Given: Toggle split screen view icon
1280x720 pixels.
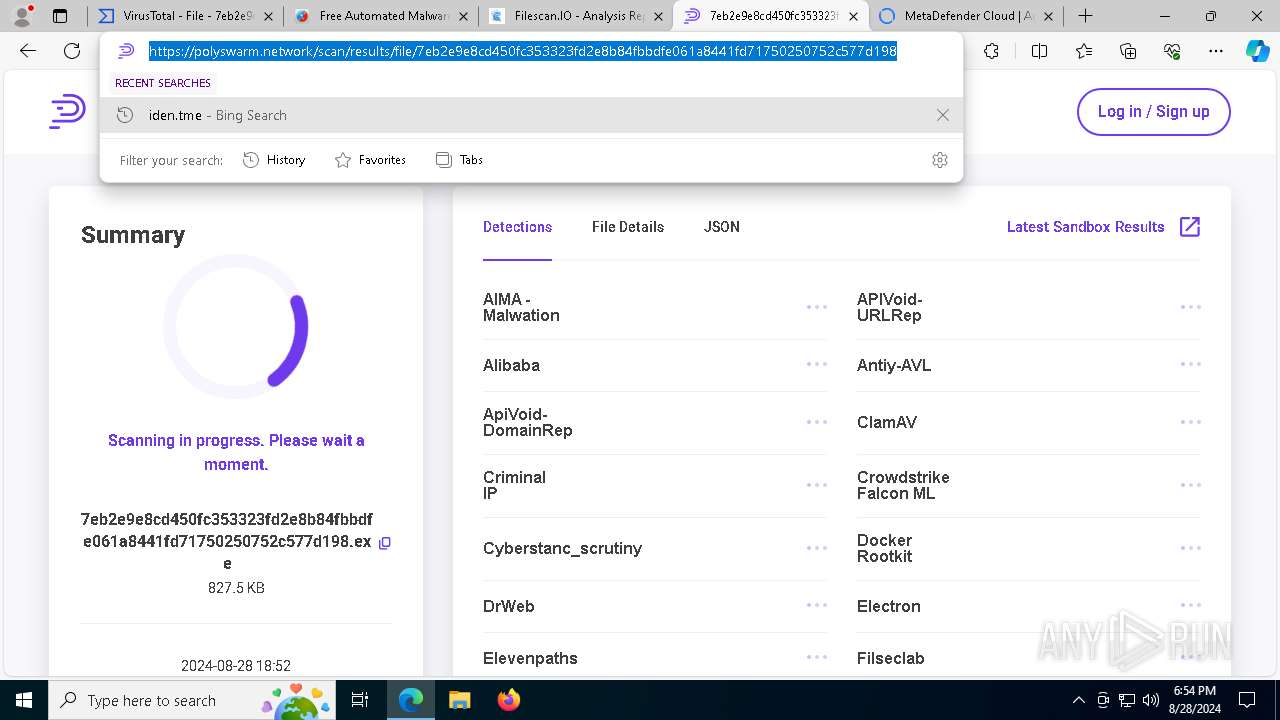Looking at the screenshot, I should pyautogui.click(x=1039, y=52).
